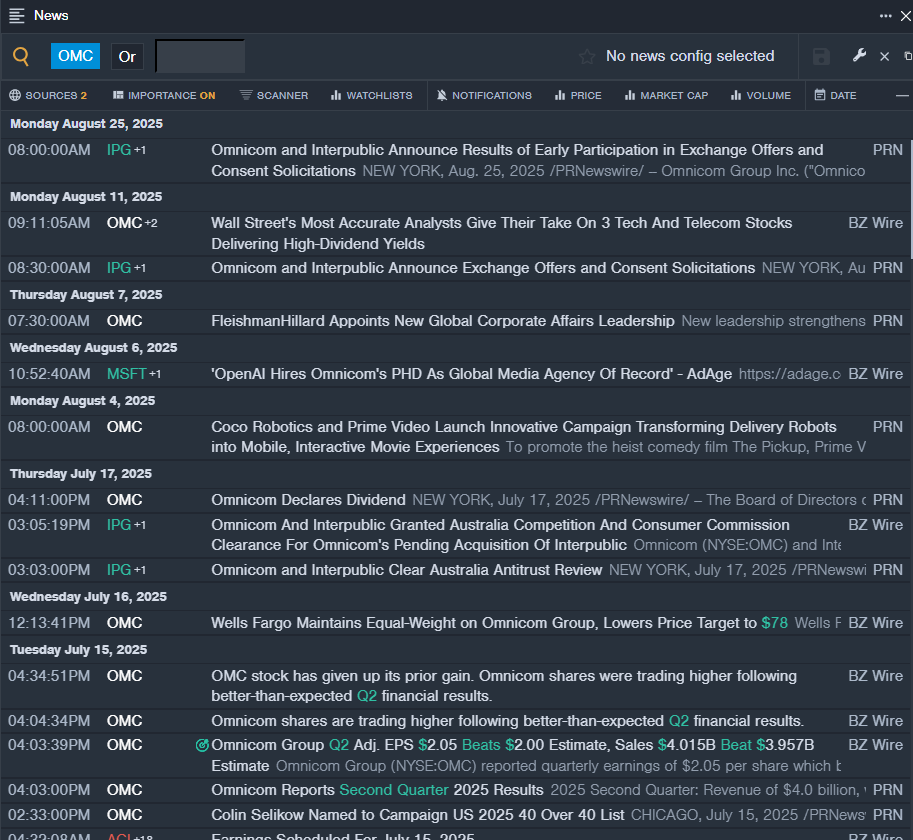This screenshot has width=913, height=840.
Task: Click the bar chart icon beside Watchlists
Action: pos(335,95)
